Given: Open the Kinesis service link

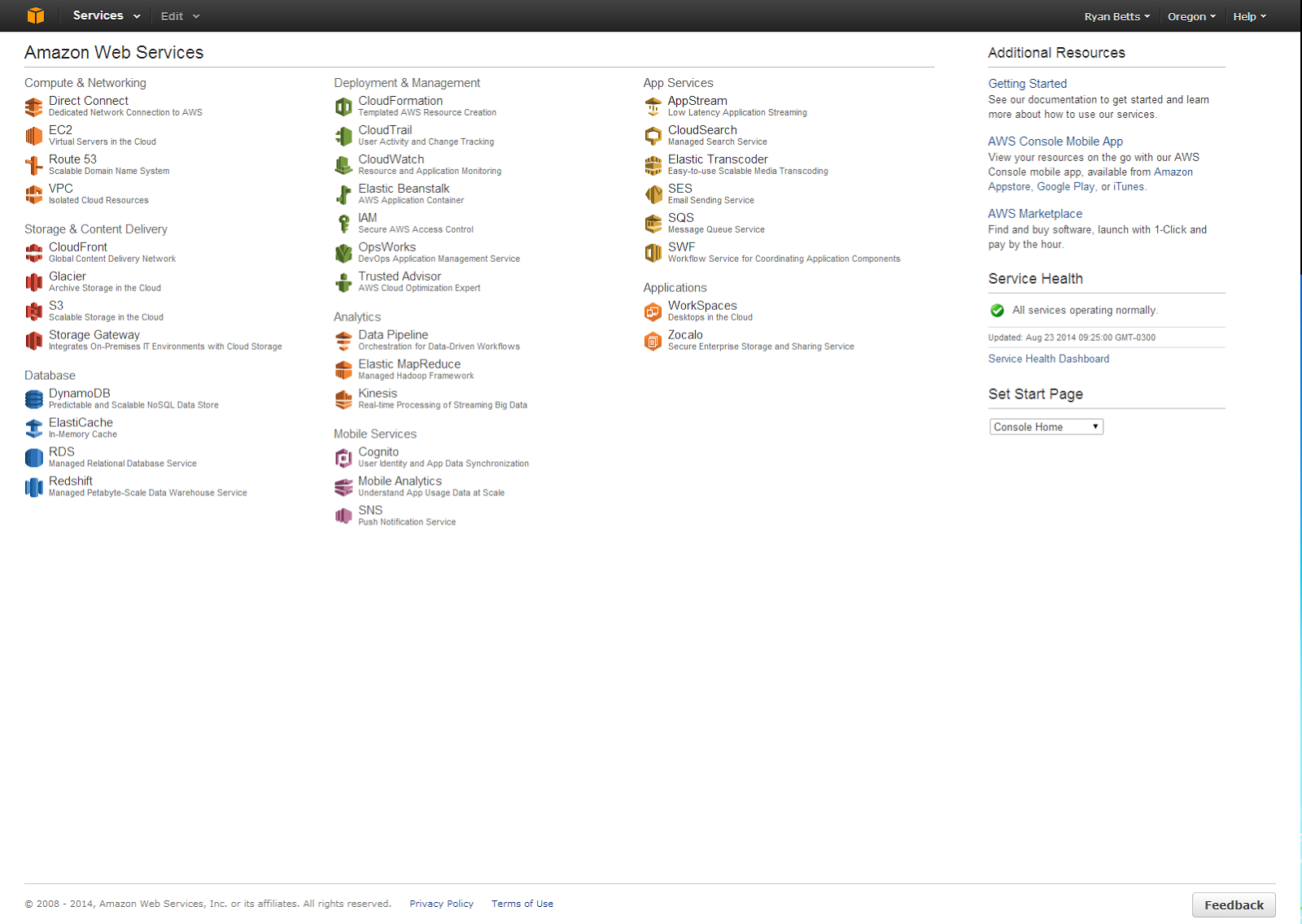Looking at the screenshot, I should pyautogui.click(x=378, y=394).
